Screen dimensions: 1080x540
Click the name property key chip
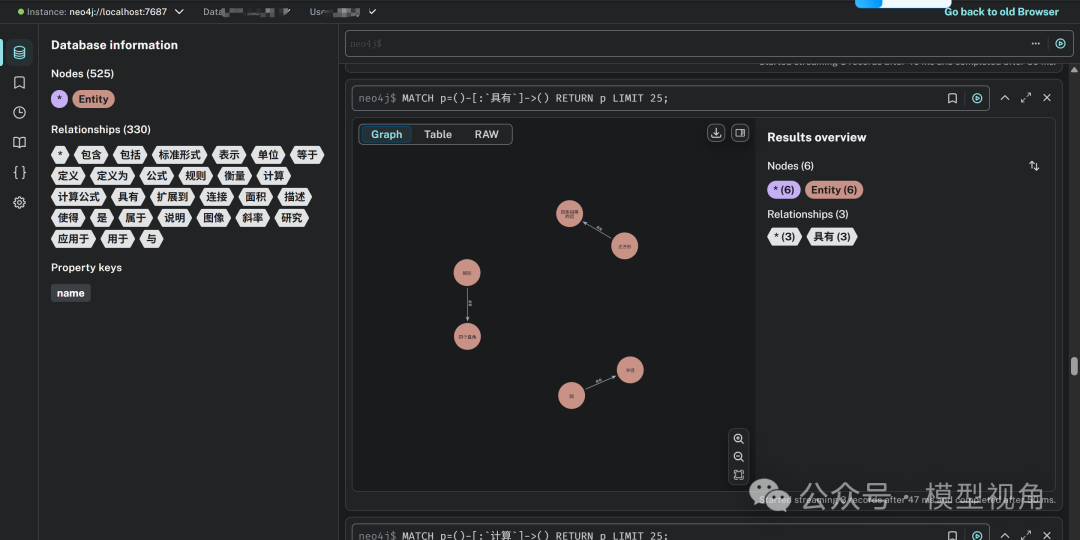click(70, 293)
